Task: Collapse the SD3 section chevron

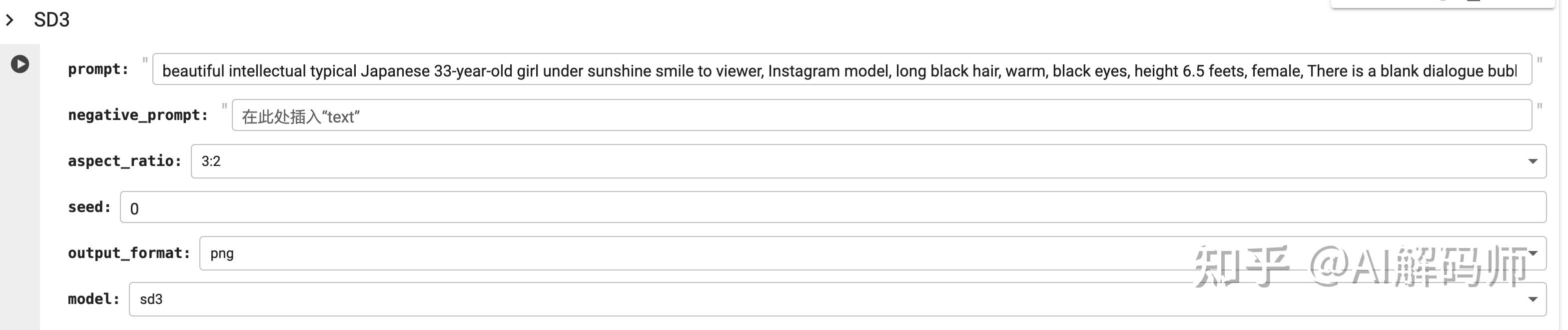Action: (x=9, y=20)
